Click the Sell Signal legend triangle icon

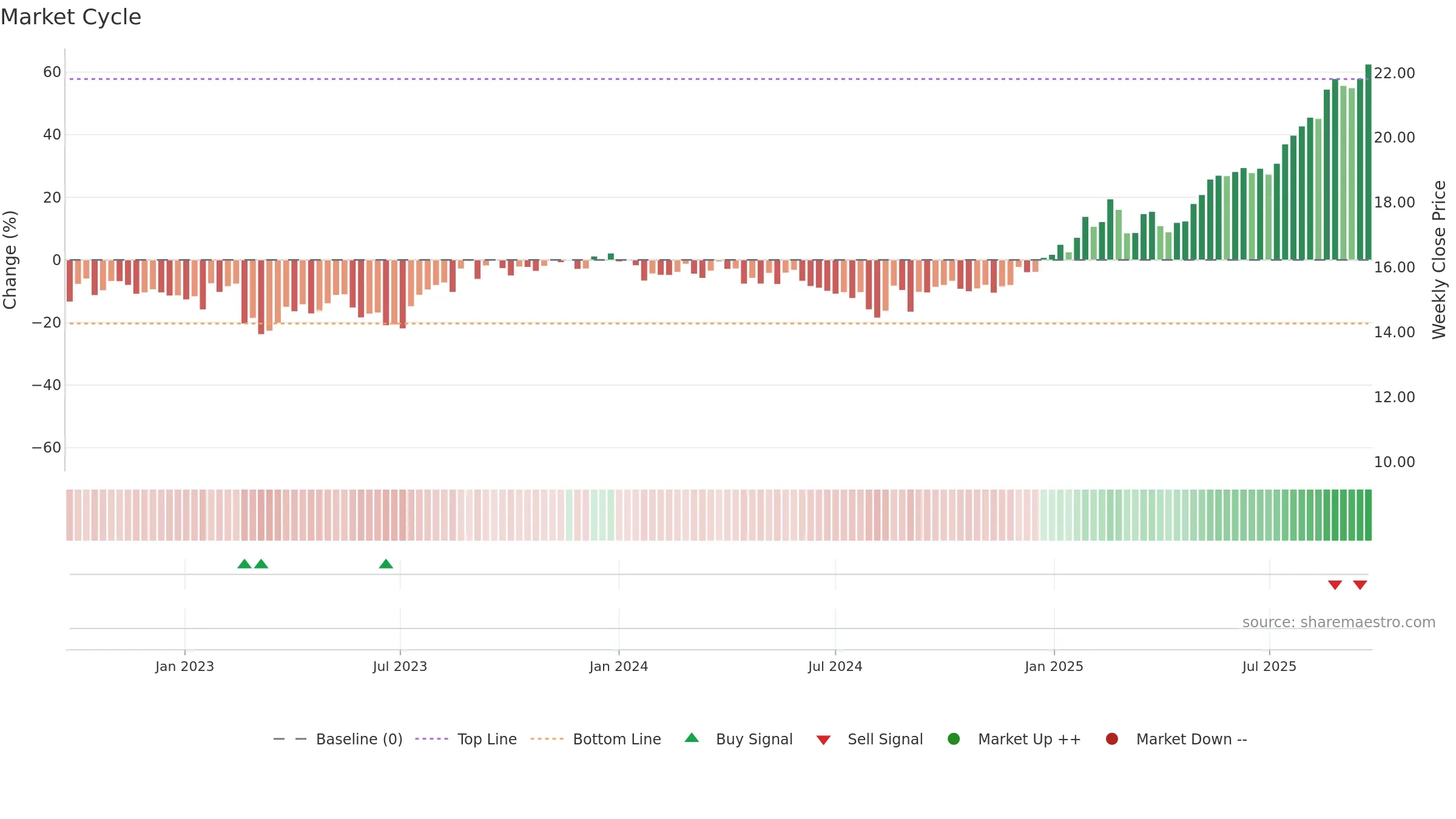point(823,740)
